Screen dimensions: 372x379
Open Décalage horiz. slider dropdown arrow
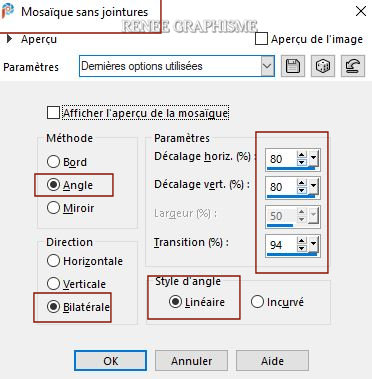tap(313, 158)
